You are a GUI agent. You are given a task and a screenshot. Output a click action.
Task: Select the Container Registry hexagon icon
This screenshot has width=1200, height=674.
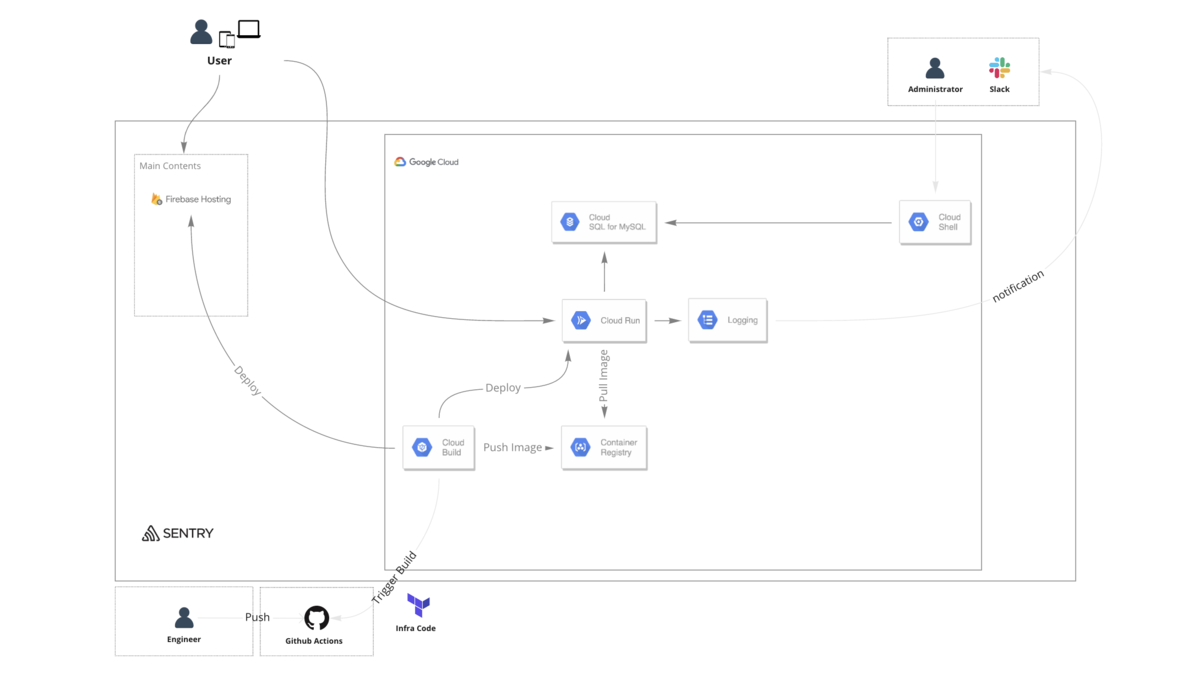580,447
